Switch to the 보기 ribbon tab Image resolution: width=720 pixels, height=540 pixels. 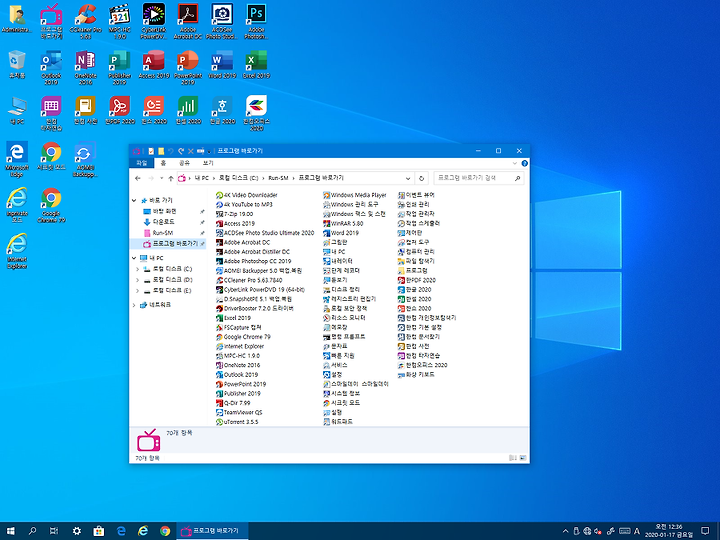point(208,163)
